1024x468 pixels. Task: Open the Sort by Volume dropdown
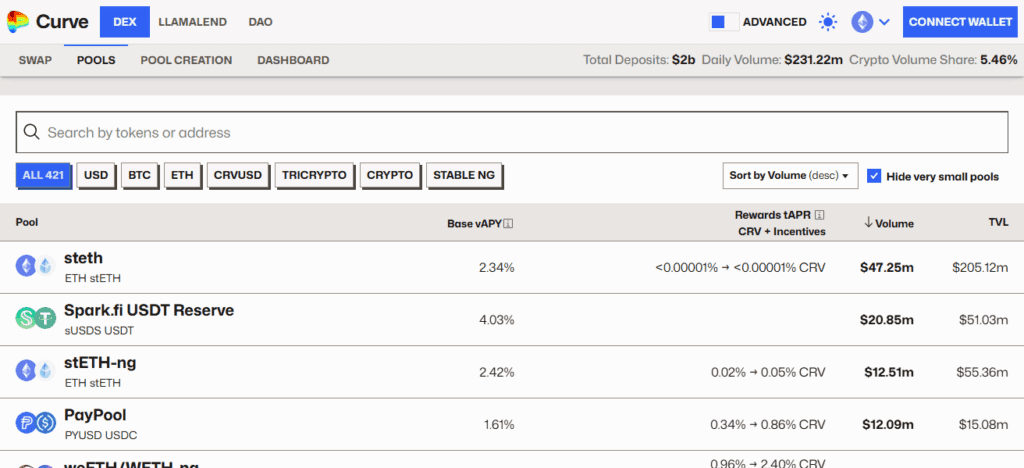tap(790, 176)
